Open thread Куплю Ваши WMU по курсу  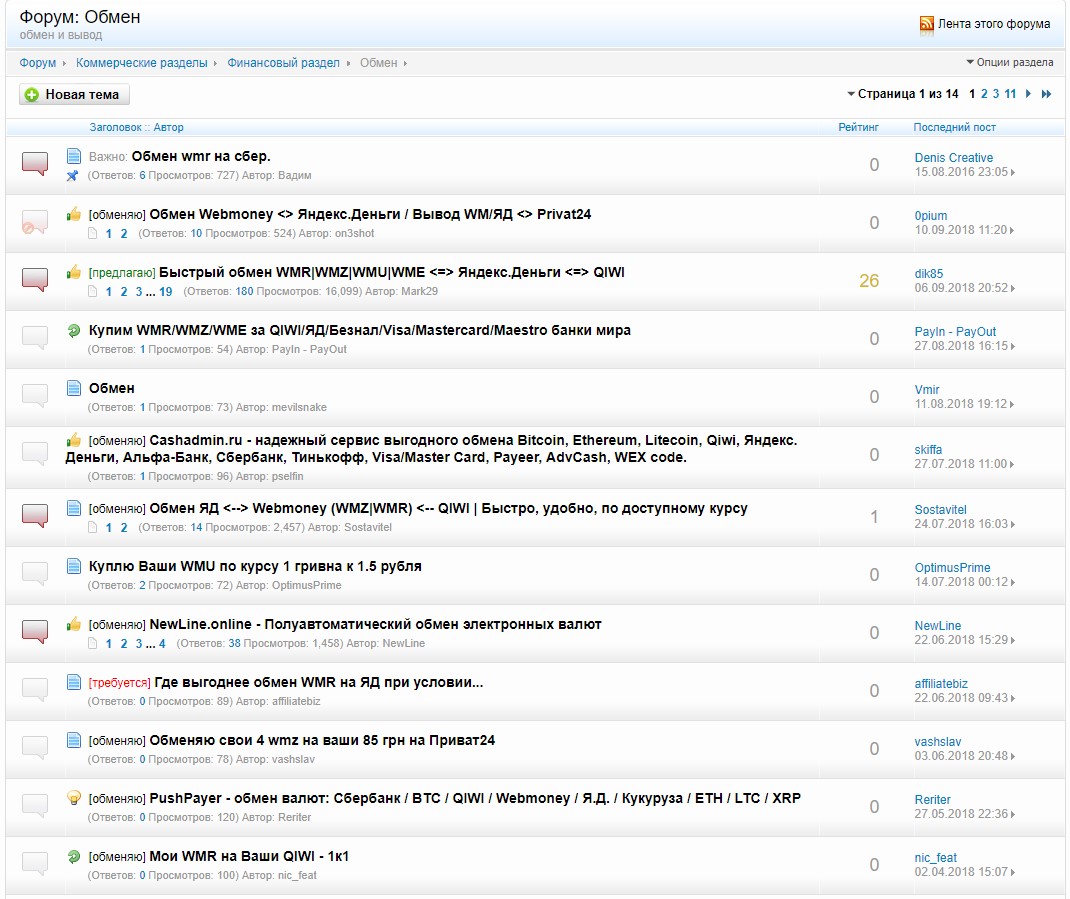255,567
